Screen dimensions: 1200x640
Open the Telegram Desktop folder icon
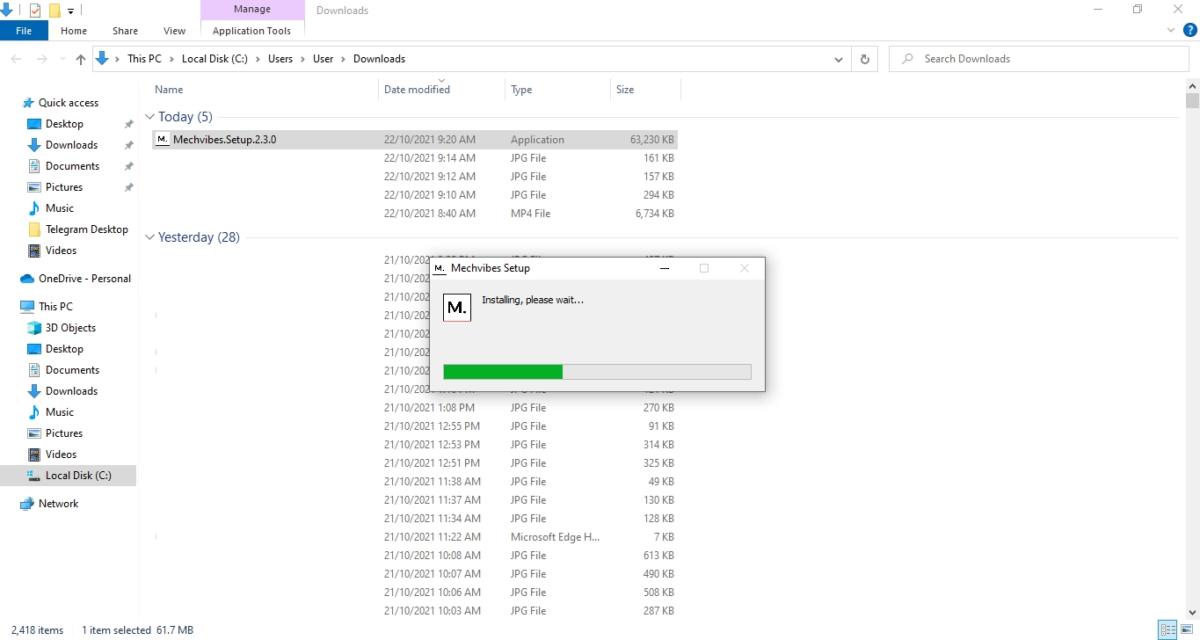tap(34, 229)
